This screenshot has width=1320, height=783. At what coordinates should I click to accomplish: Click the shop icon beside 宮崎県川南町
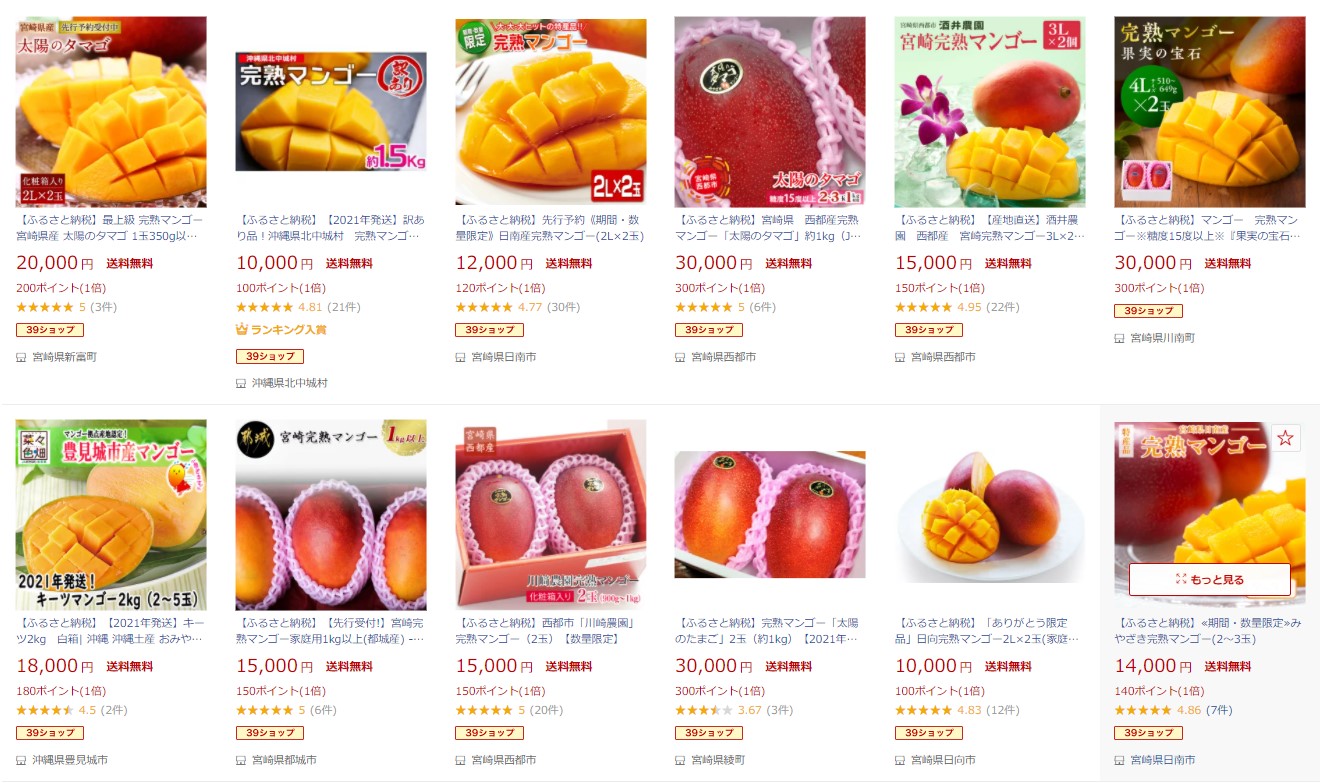pos(1120,338)
